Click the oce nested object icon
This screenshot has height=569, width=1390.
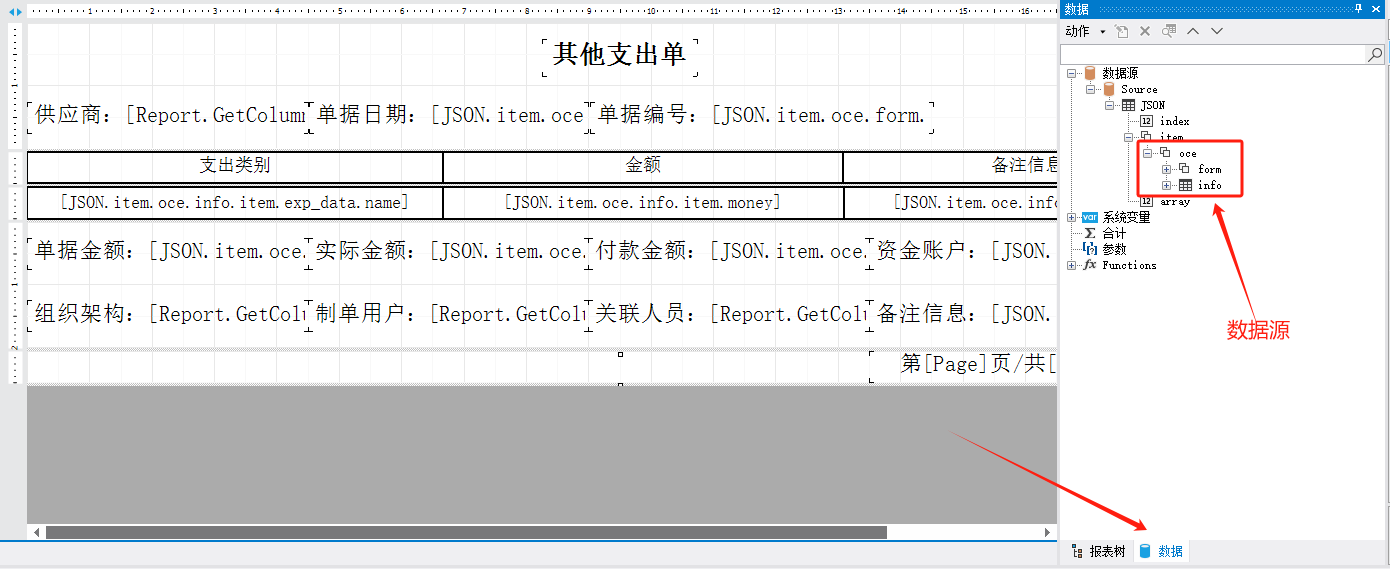[x=1165, y=153]
